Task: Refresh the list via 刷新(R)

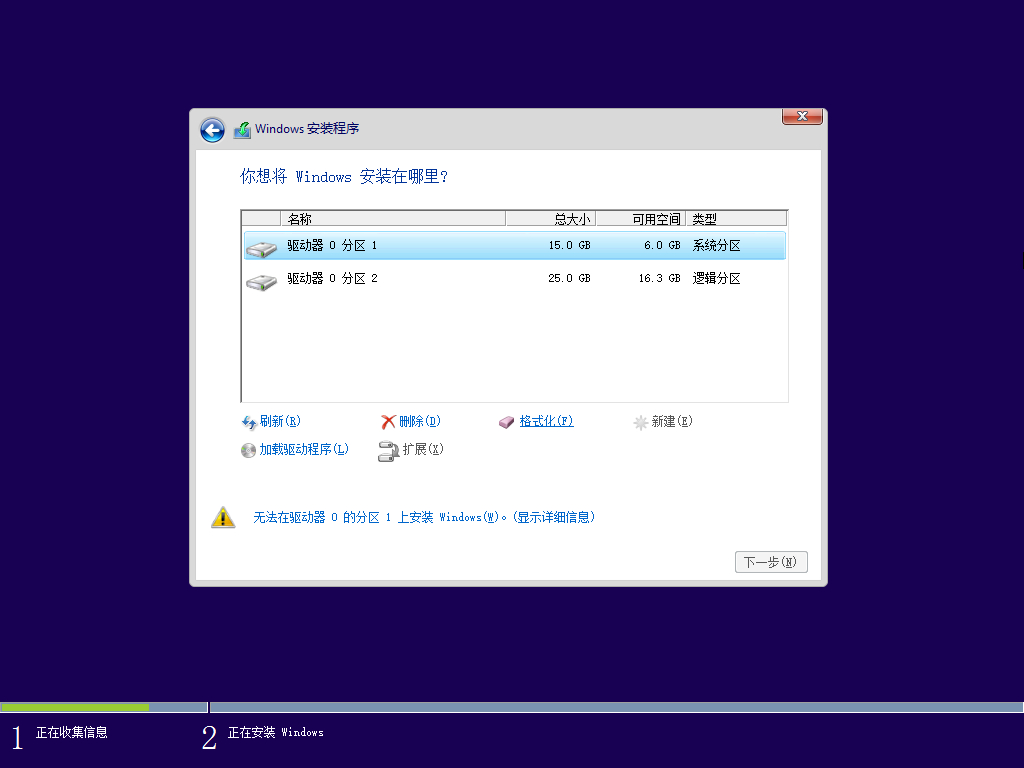Action: click(280, 421)
